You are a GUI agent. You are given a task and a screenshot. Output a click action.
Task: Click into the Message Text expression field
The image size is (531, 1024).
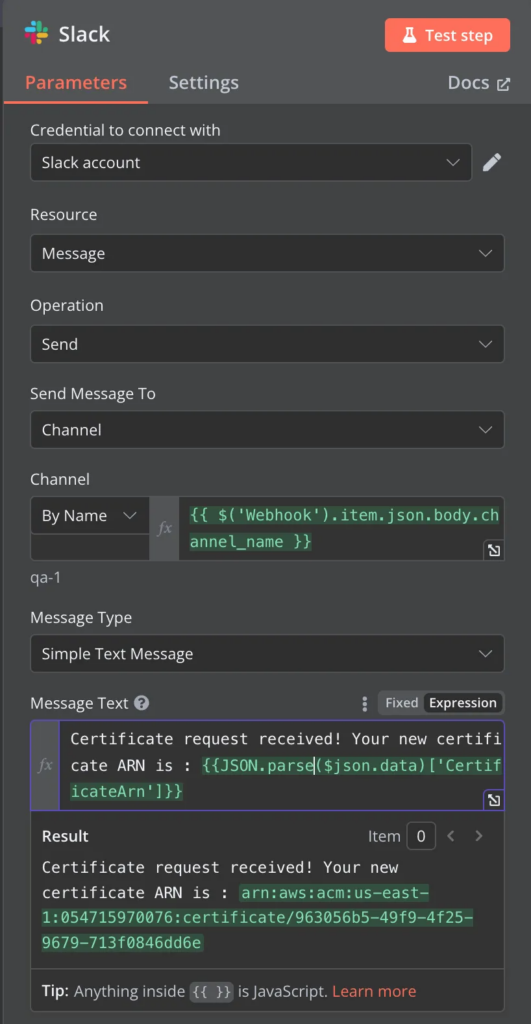click(x=282, y=765)
